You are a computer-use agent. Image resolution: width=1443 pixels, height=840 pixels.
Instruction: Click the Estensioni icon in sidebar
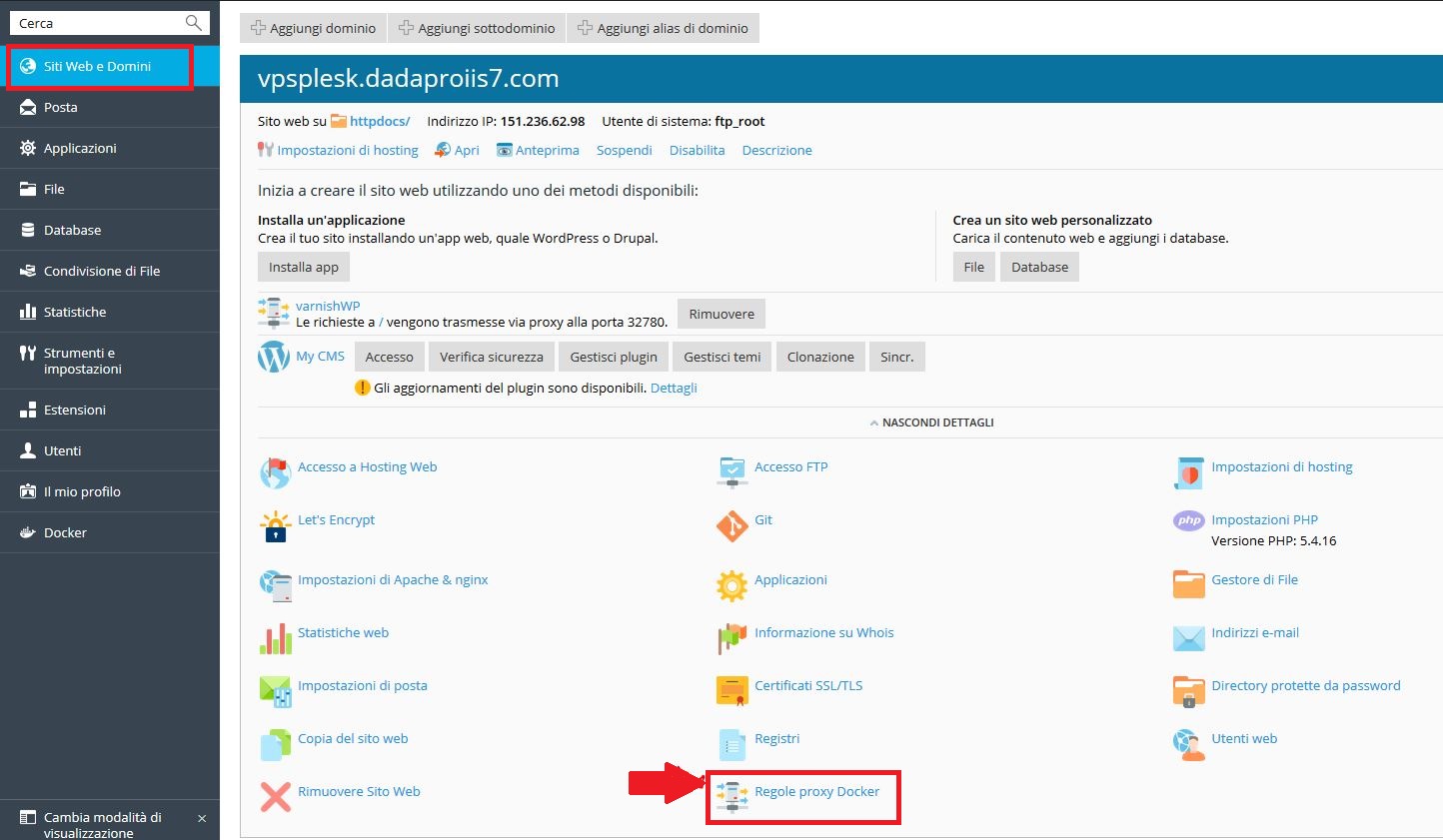[x=28, y=410]
